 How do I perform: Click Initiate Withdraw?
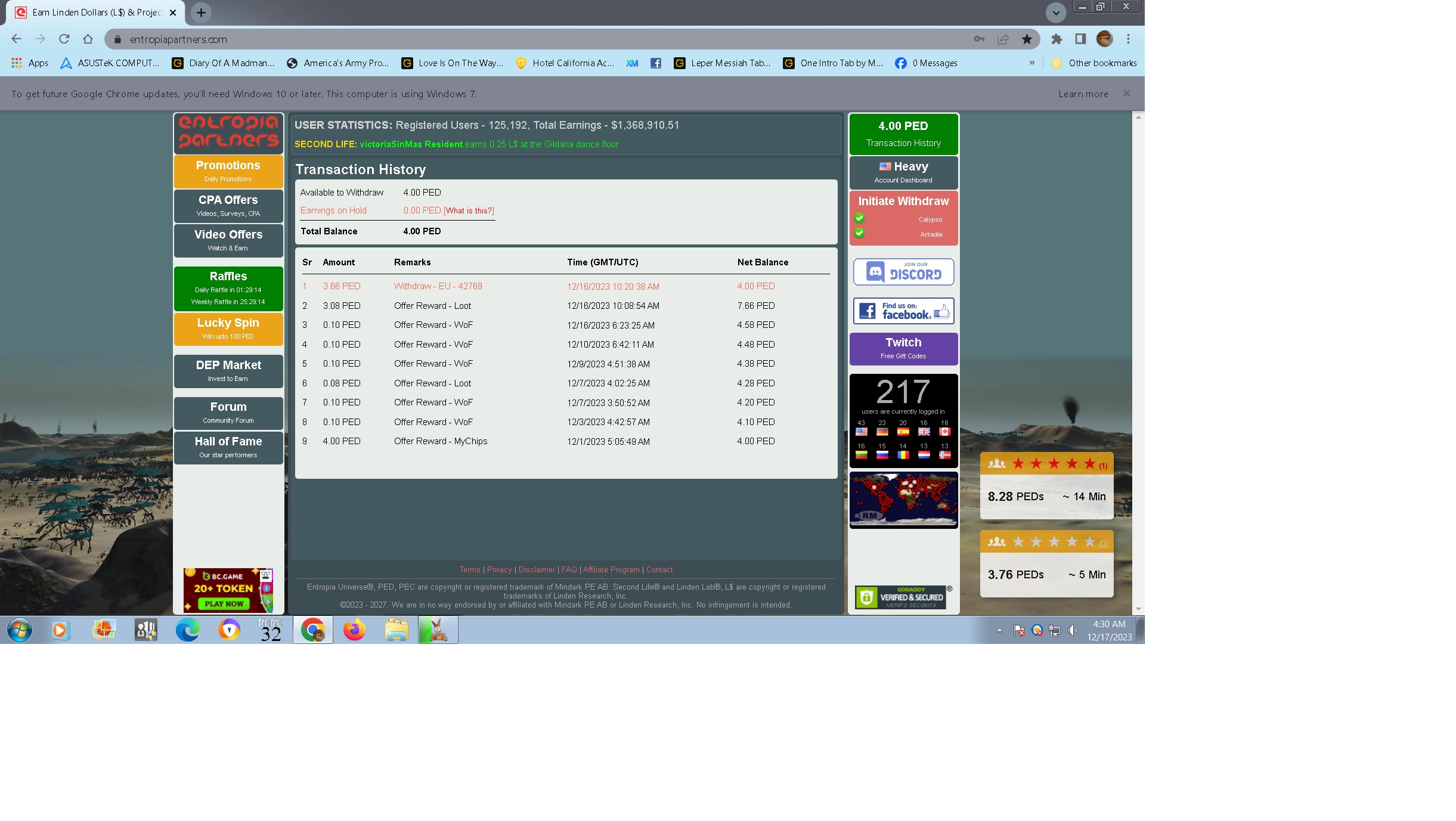tap(903, 202)
